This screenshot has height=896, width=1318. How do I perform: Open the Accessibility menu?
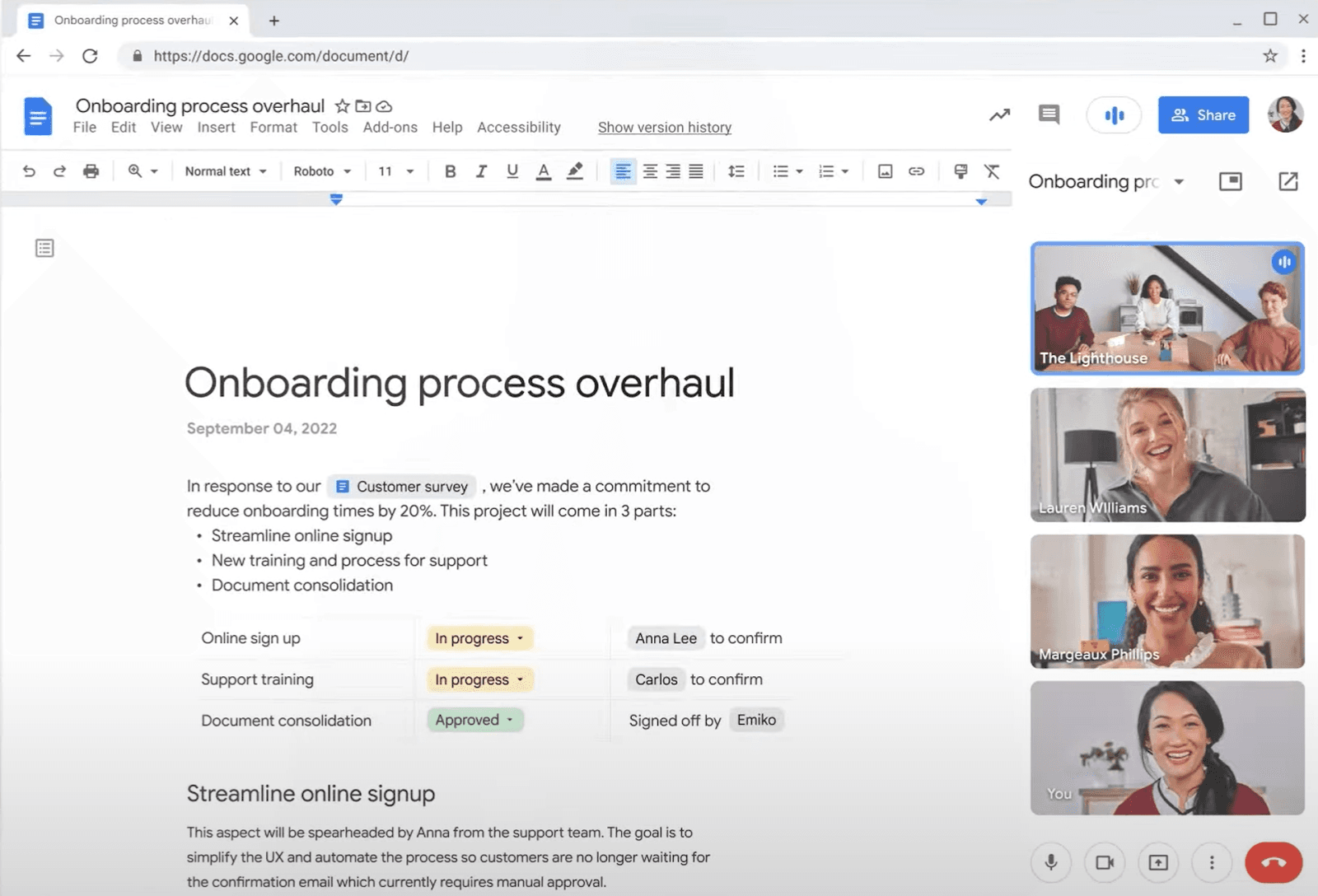point(519,128)
